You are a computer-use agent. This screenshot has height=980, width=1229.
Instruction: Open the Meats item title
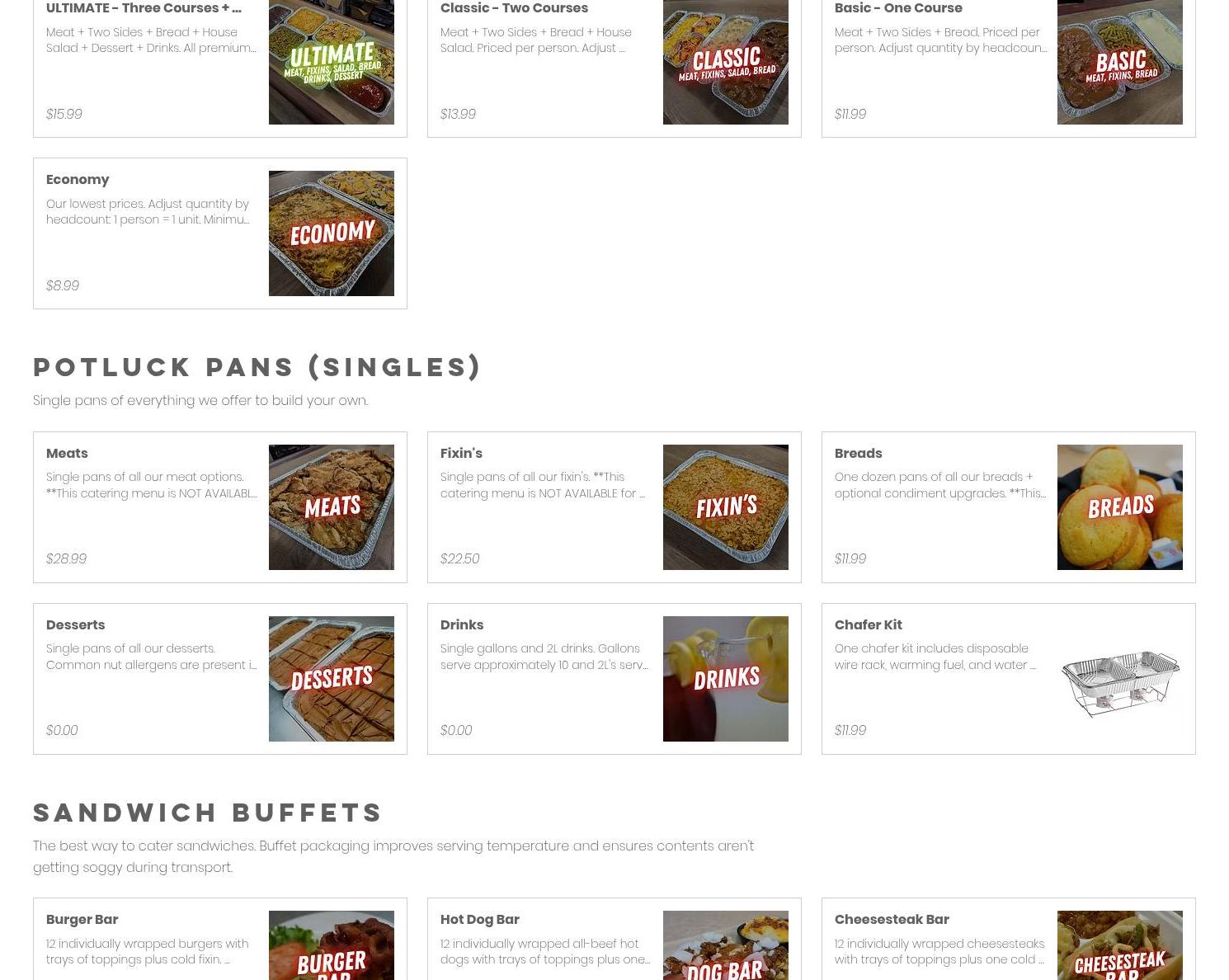pos(67,453)
